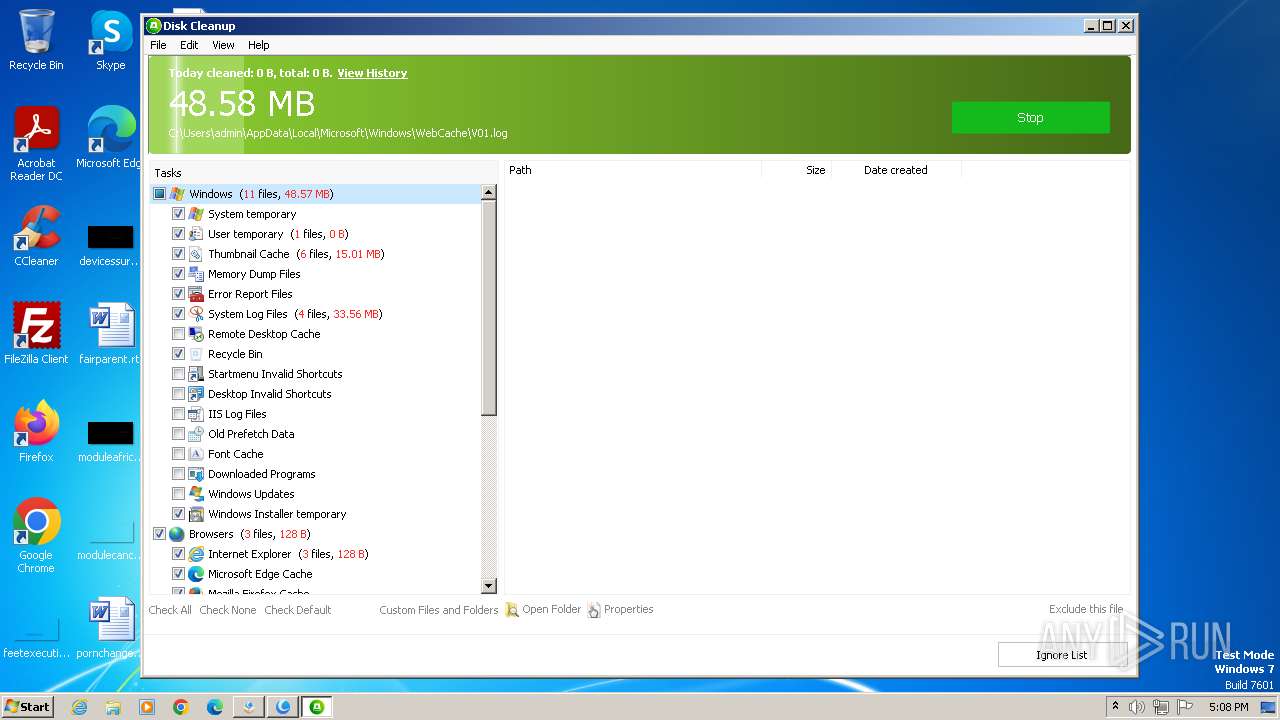This screenshot has height=720, width=1280.
Task: Open the View History link
Action: click(x=372, y=73)
